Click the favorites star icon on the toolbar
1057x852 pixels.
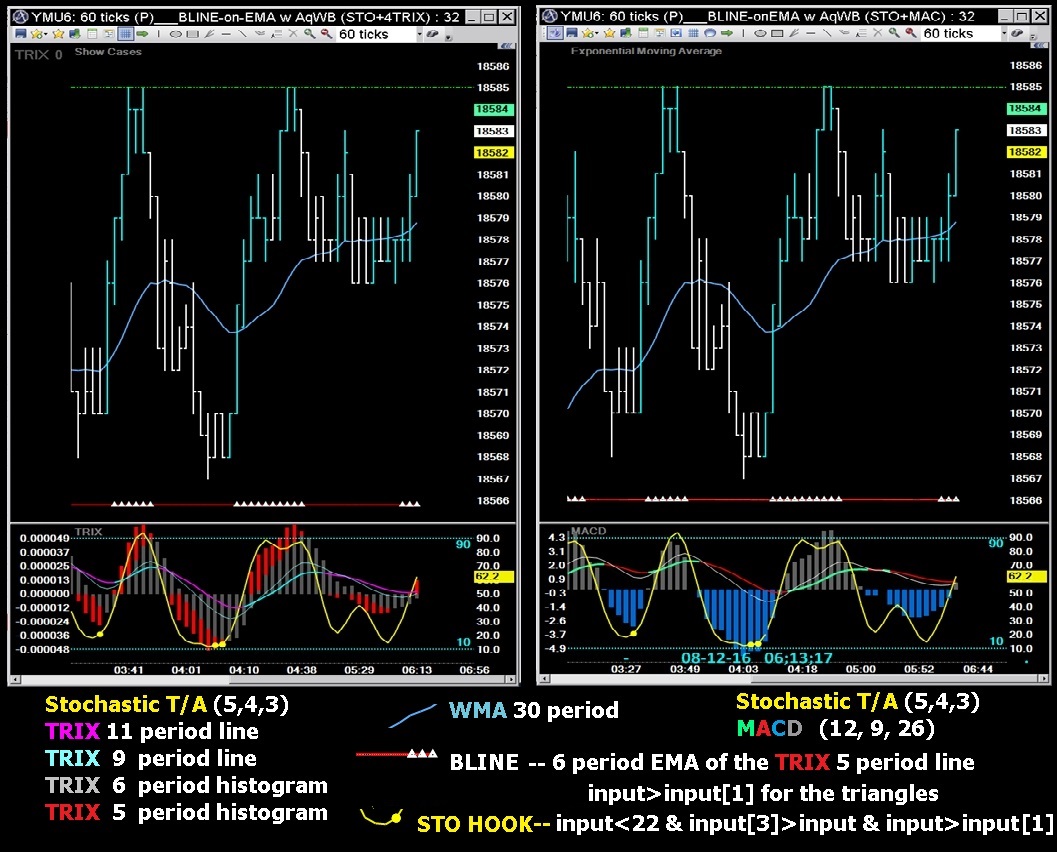(59, 33)
